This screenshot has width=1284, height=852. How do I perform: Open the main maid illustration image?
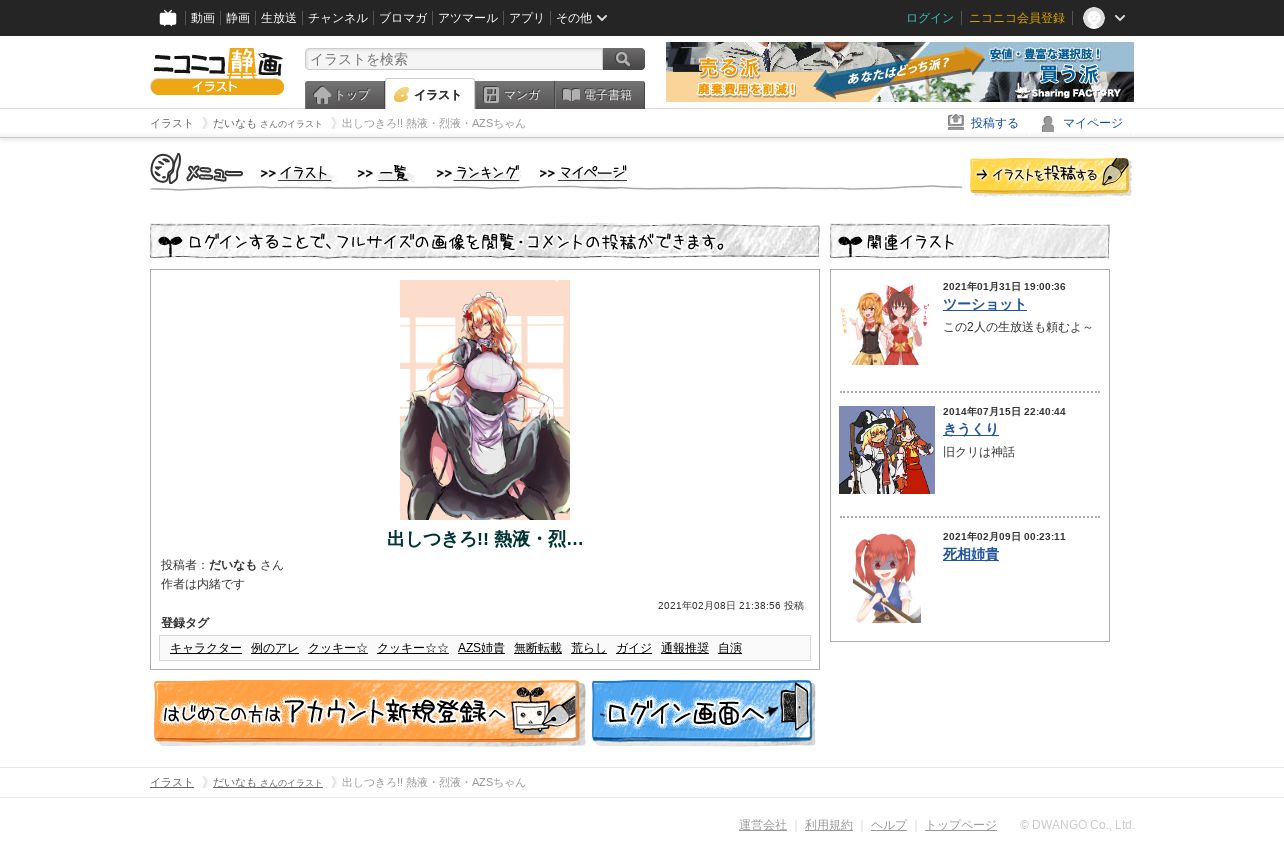point(485,400)
